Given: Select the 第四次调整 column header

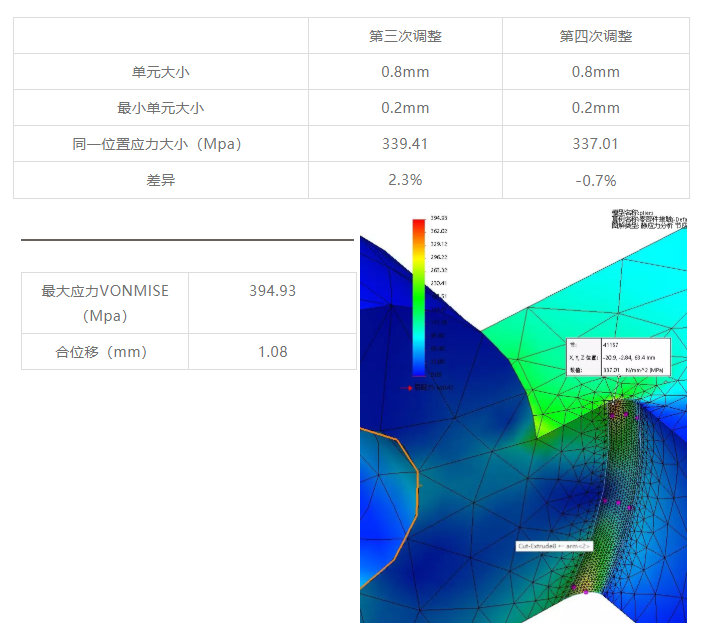Looking at the screenshot, I should (x=595, y=36).
